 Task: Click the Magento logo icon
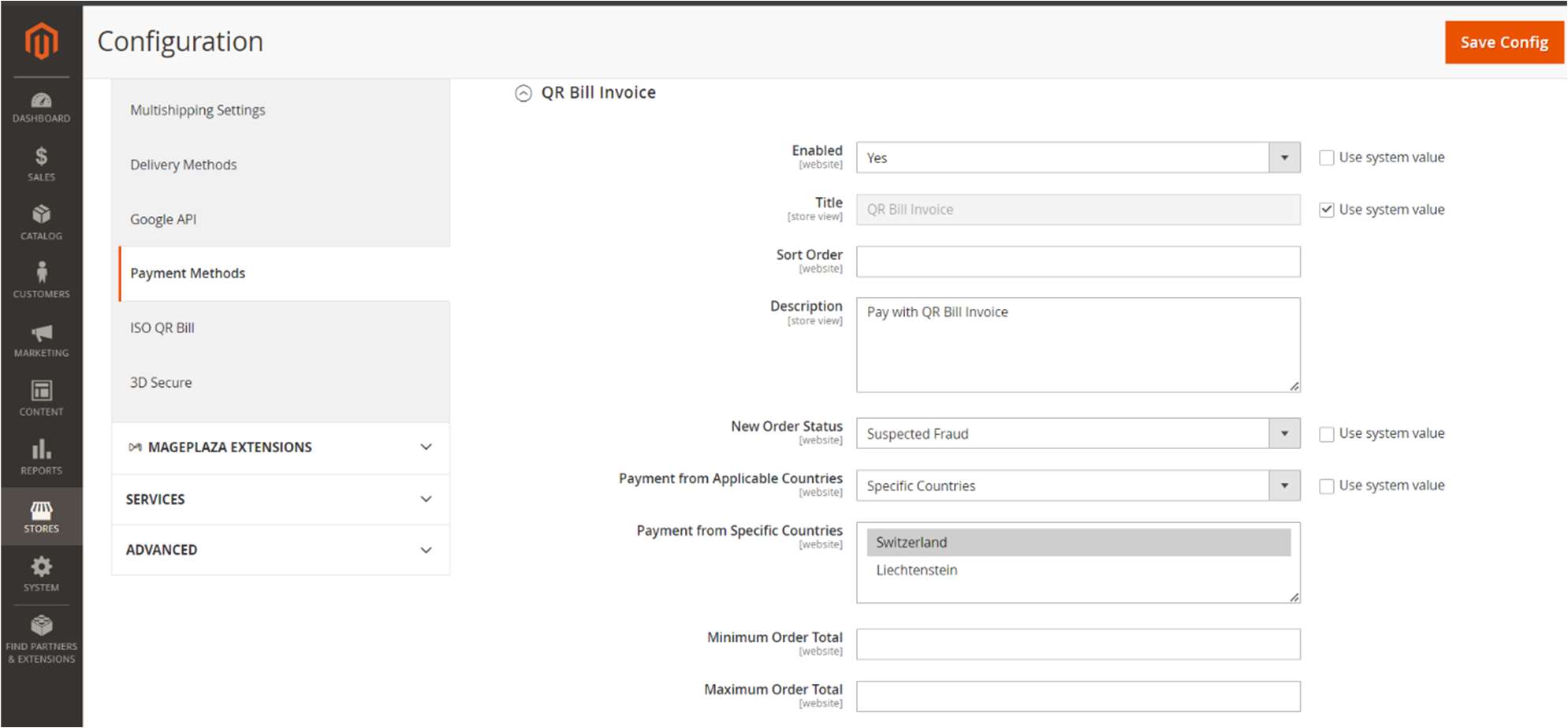coord(41,40)
